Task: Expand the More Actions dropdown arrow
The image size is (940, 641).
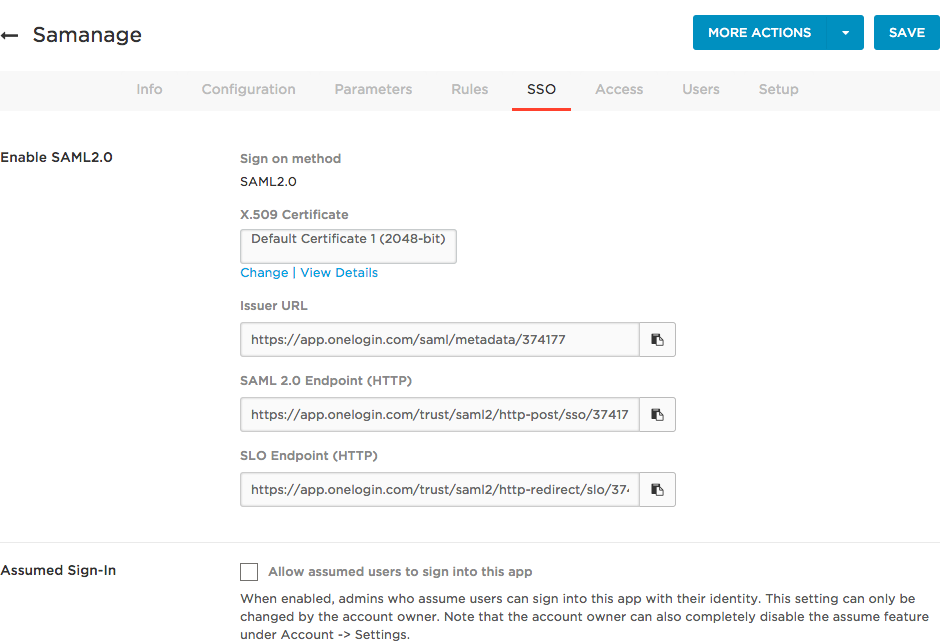Action: coord(845,33)
